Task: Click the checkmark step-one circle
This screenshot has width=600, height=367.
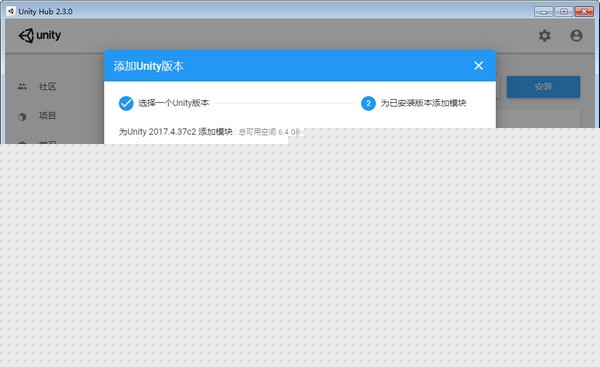Action: click(x=126, y=103)
